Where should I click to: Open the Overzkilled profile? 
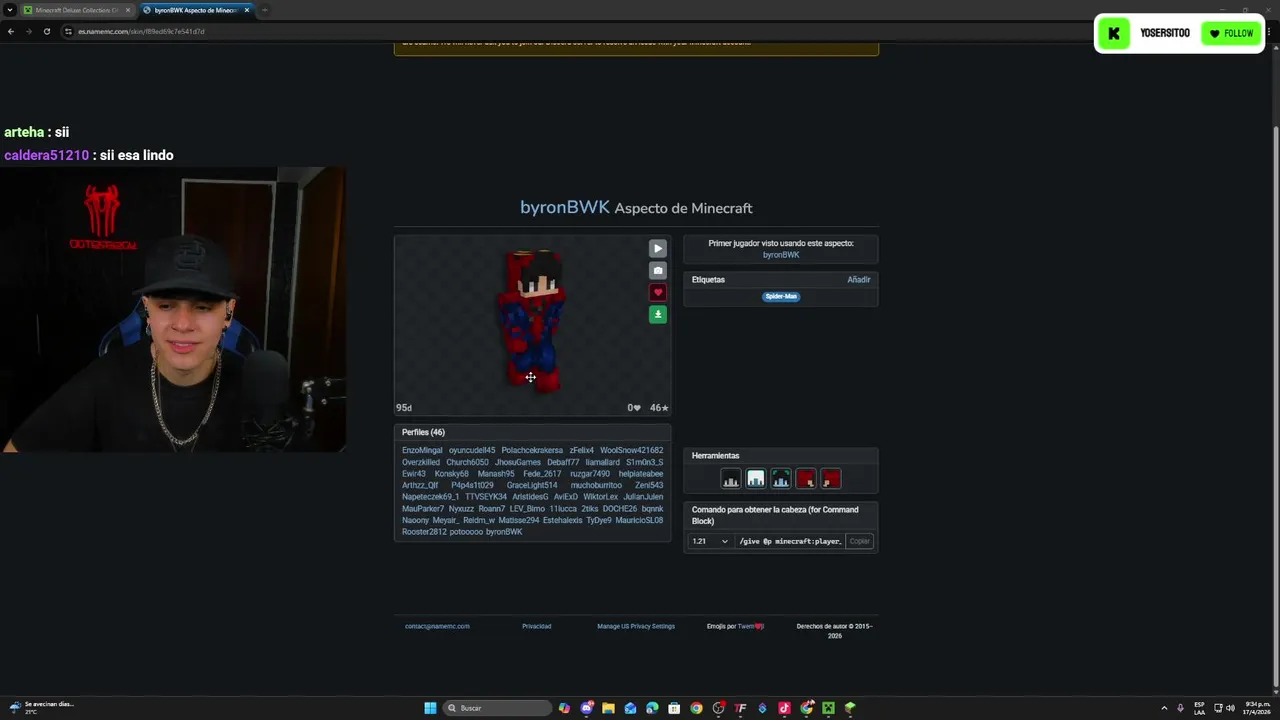[x=421, y=462]
